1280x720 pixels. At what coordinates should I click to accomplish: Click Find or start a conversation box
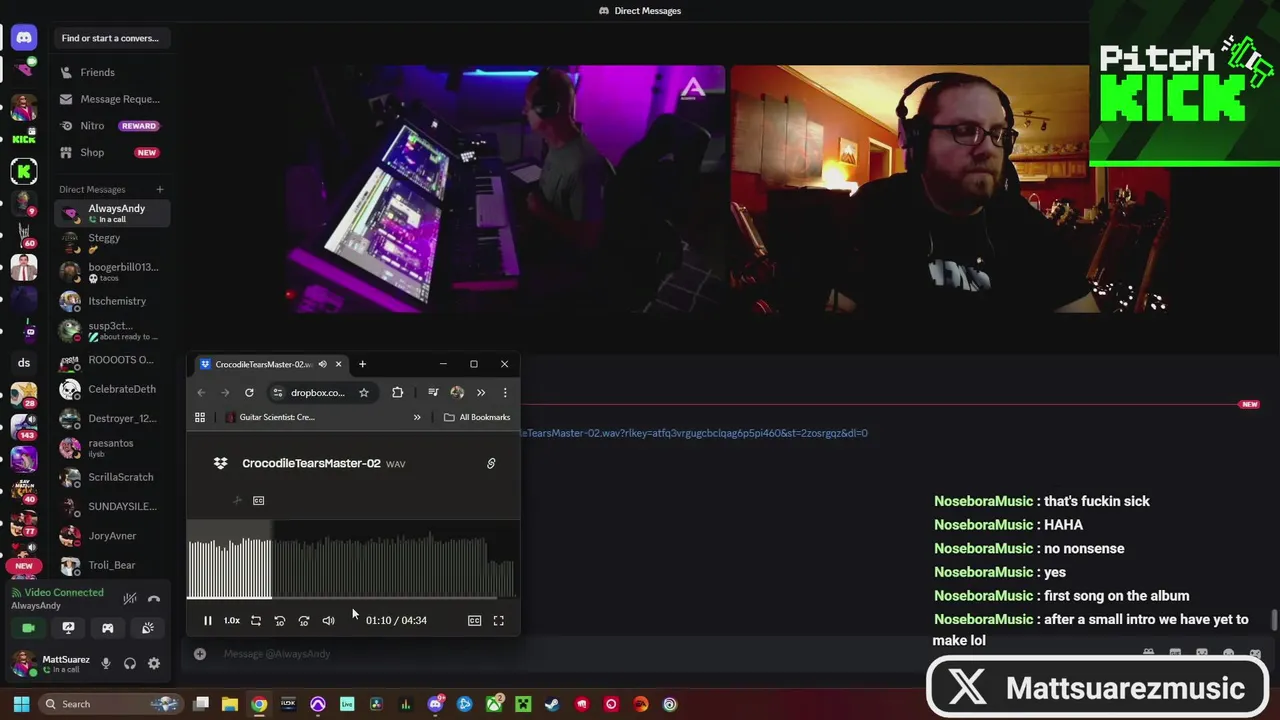tap(110, 38)
